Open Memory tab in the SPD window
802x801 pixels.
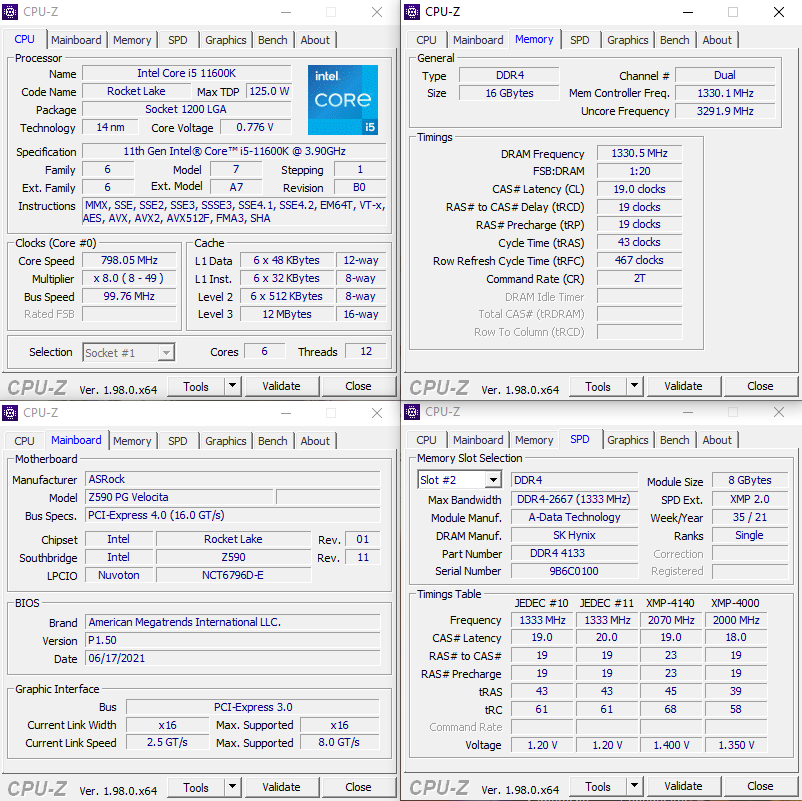pos(534,440)
